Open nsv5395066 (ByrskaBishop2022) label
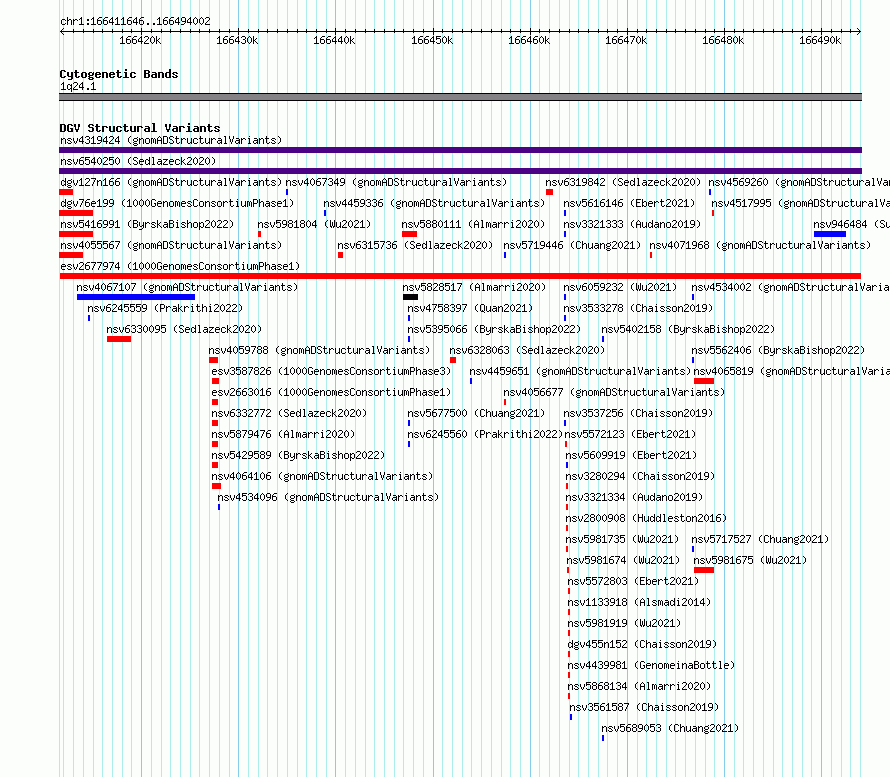Viewport: 890px width, 777px height. click(494, 329)
